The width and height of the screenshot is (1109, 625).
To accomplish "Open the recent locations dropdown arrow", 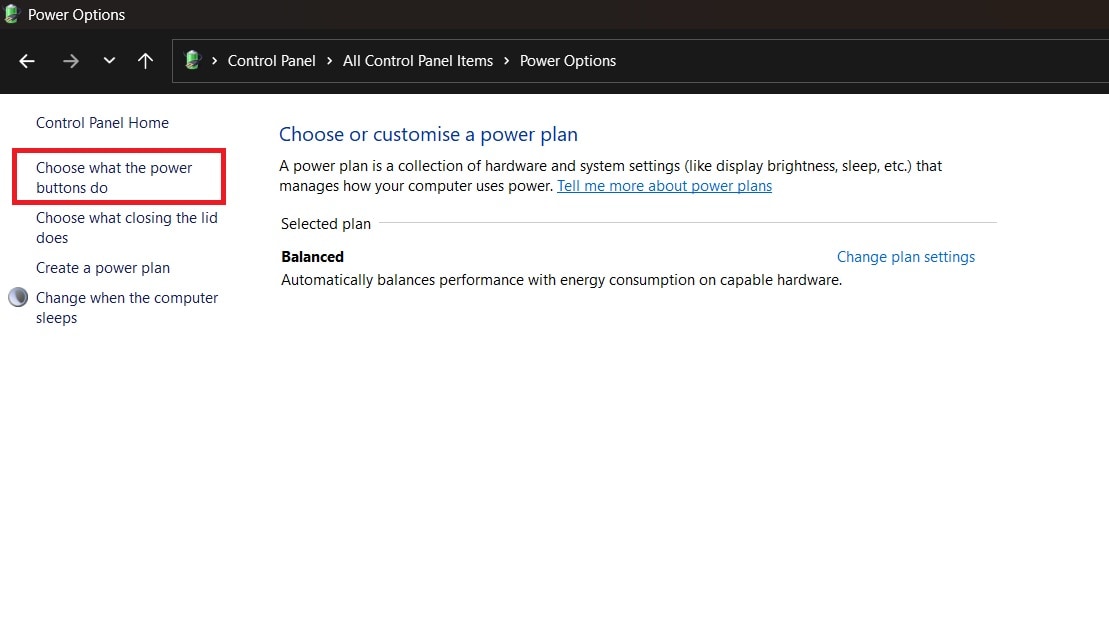I will 109,60.
